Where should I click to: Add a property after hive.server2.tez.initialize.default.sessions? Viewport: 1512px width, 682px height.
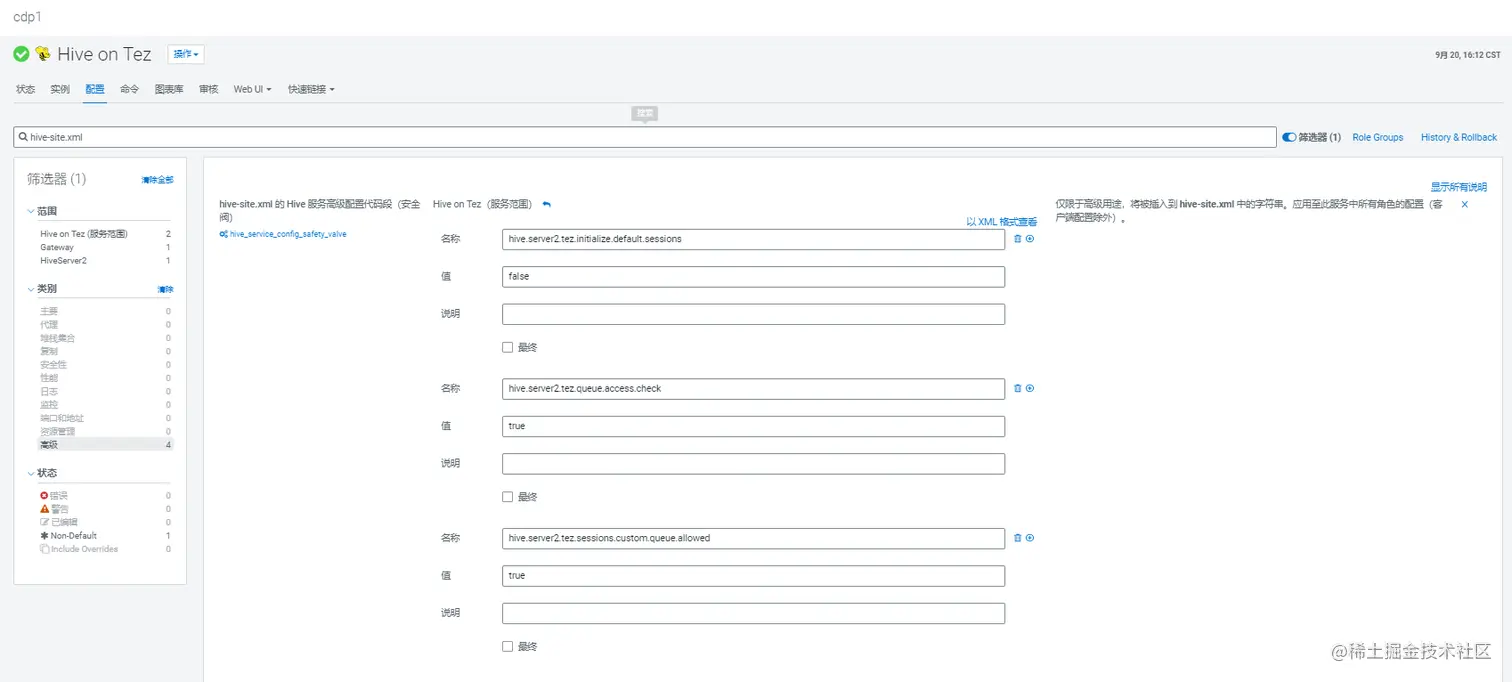(x=1030, y=239)
